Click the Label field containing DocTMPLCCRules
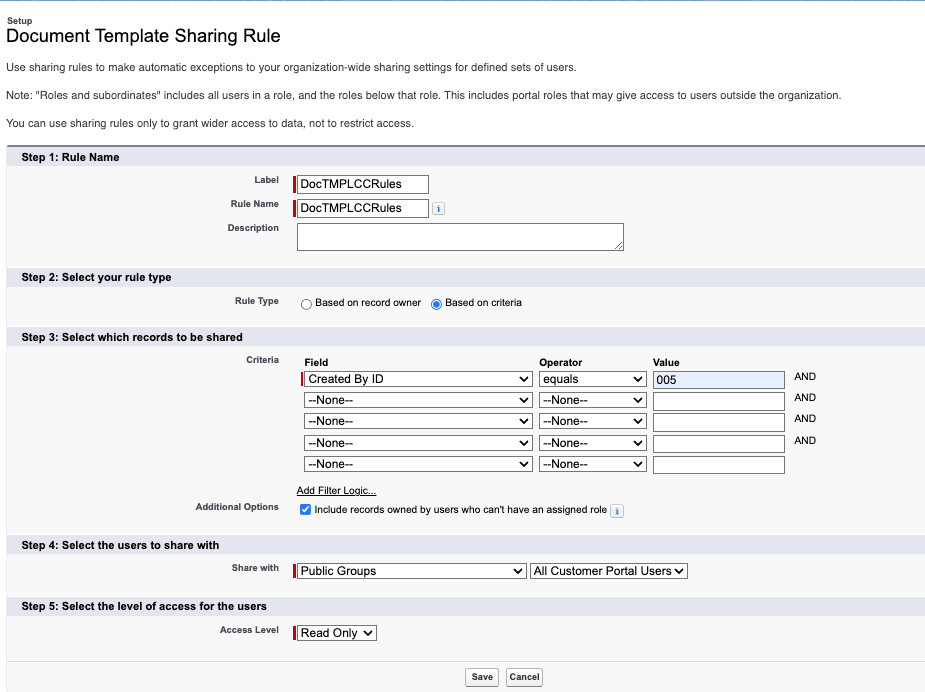The height and width of the screenshot is (692, 925). (x=361, y=184)
